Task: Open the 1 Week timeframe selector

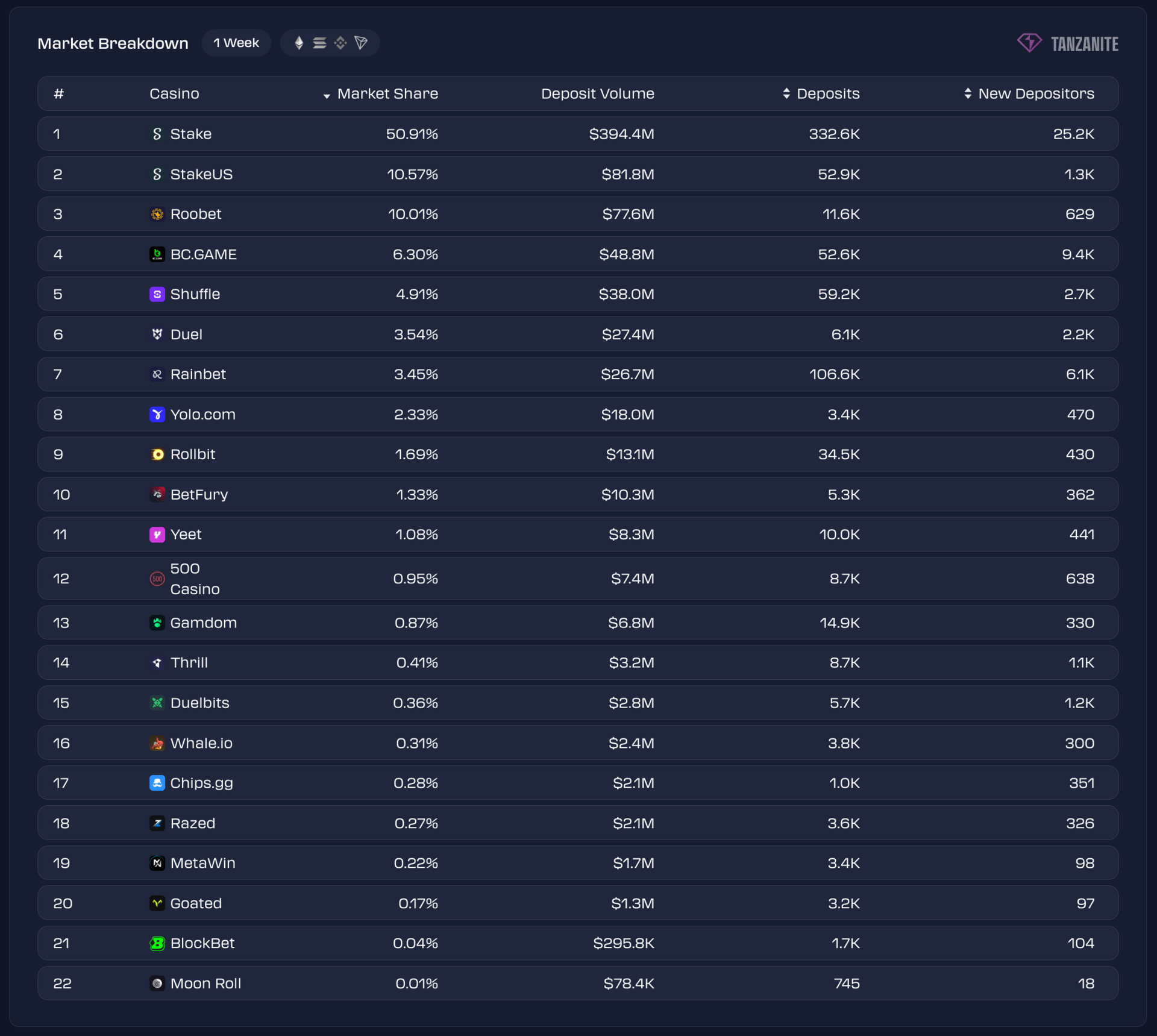Action: [x=236, y=43]
